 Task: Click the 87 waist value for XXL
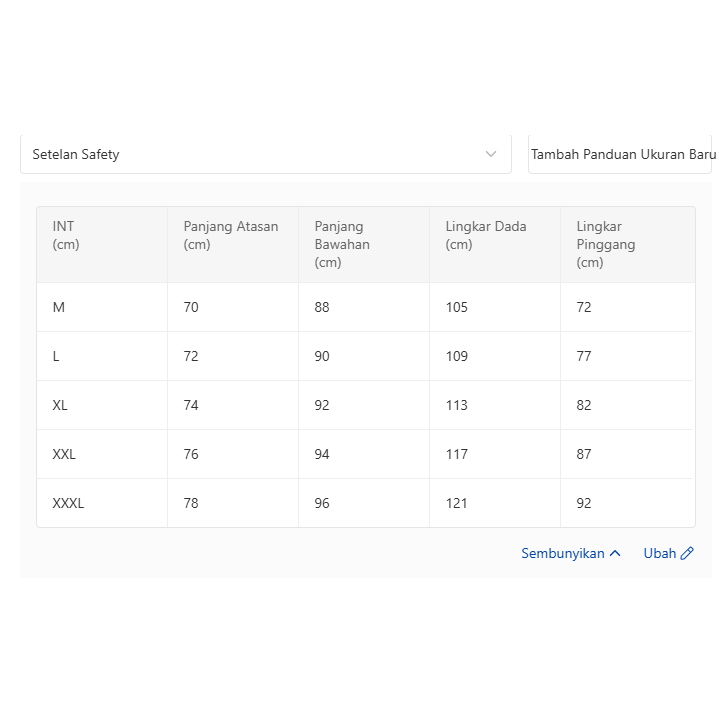coord(584,454)
